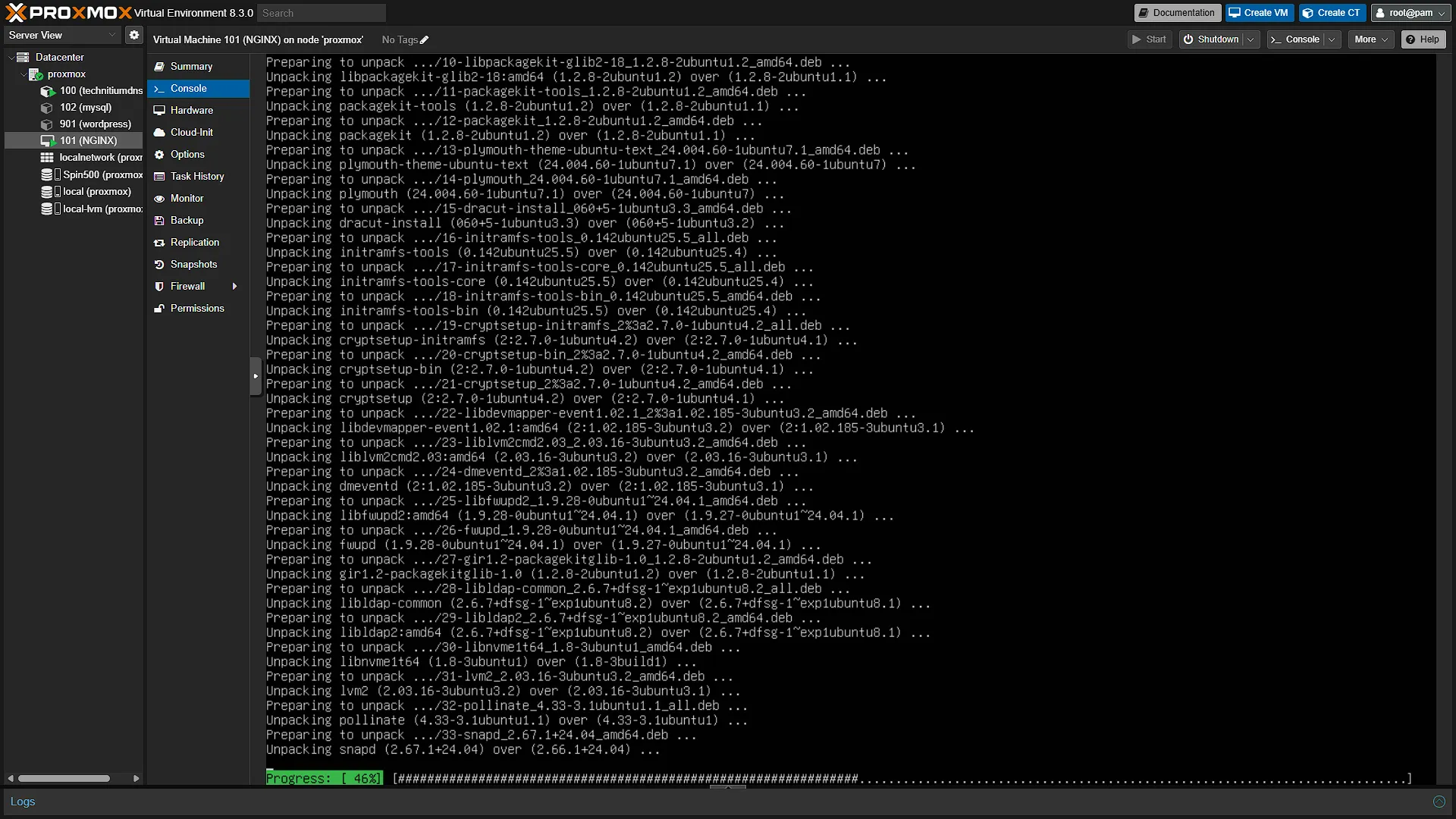Focus the Search field

[322, 13]
